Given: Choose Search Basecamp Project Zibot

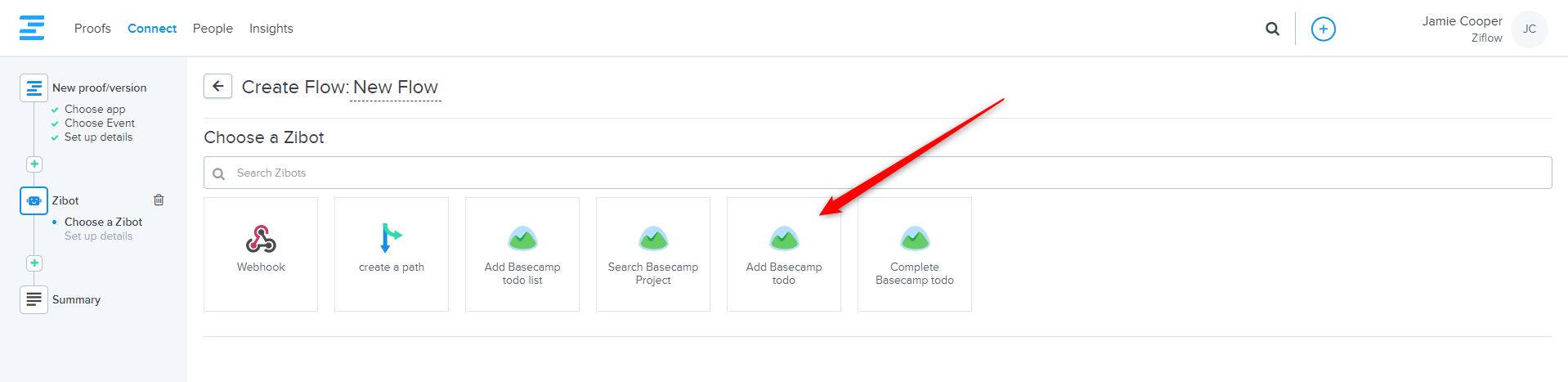Looking at the screenshot, I should [x=653, y=254].
